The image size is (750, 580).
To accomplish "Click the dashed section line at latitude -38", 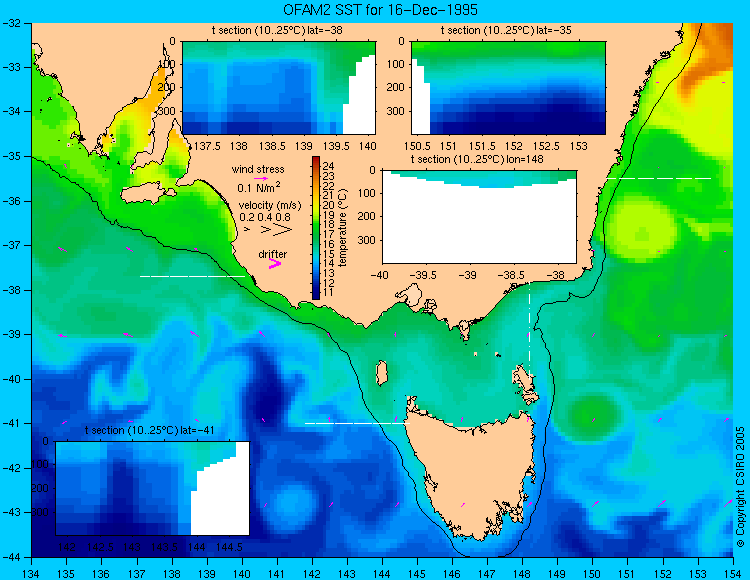I will 192,276.
